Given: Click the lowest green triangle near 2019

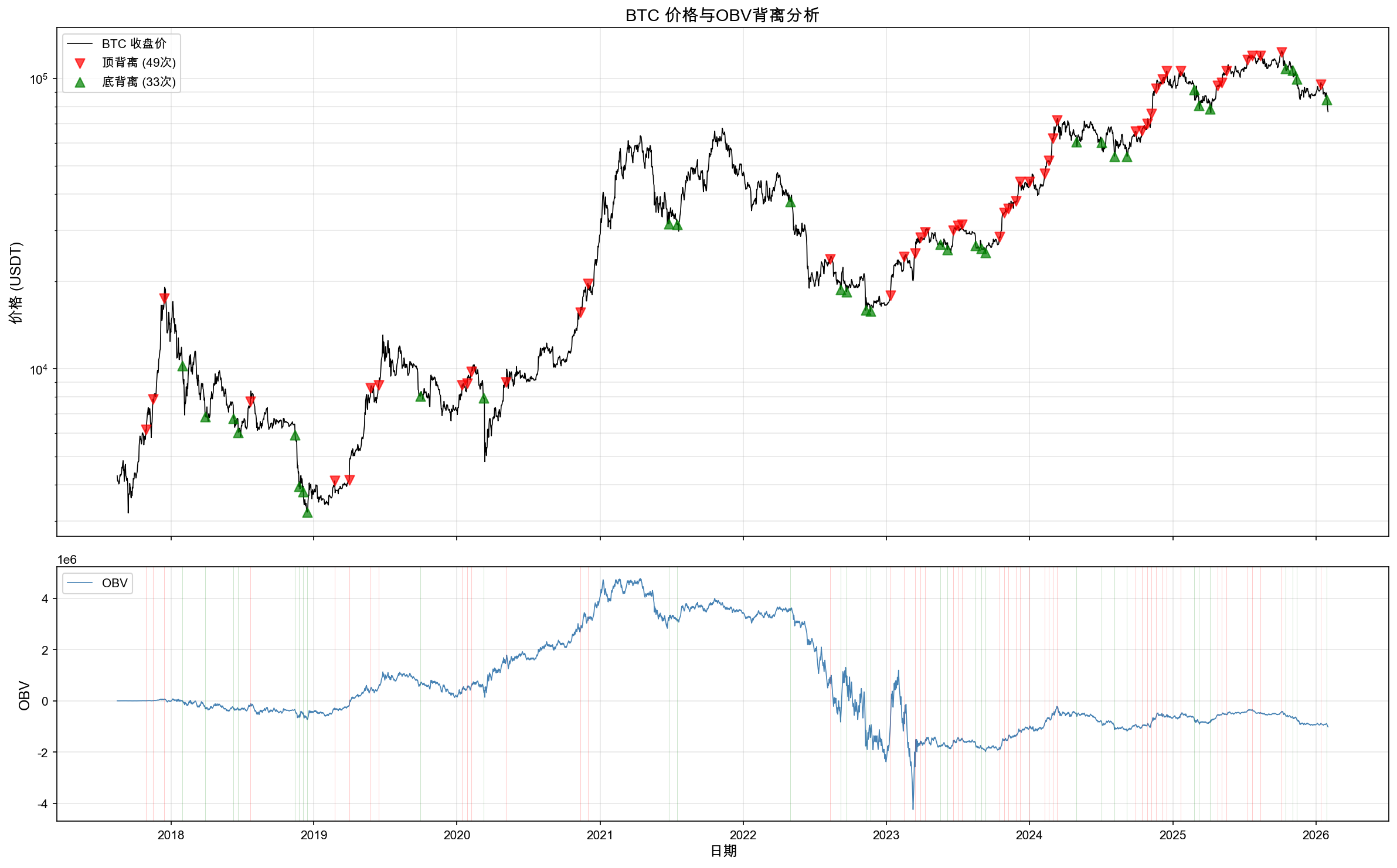Looking at the screenshot, I should [307, 513].
